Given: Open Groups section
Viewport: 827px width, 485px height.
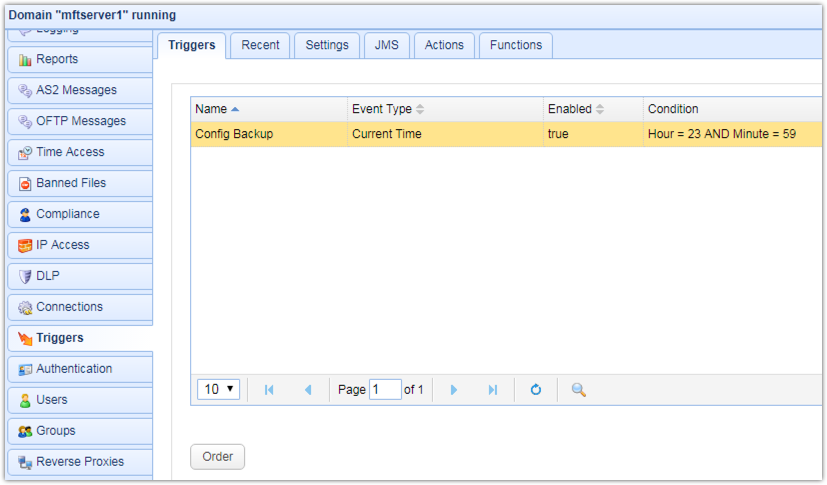Looking at the screenshot, I should click(x=80, y=431).
